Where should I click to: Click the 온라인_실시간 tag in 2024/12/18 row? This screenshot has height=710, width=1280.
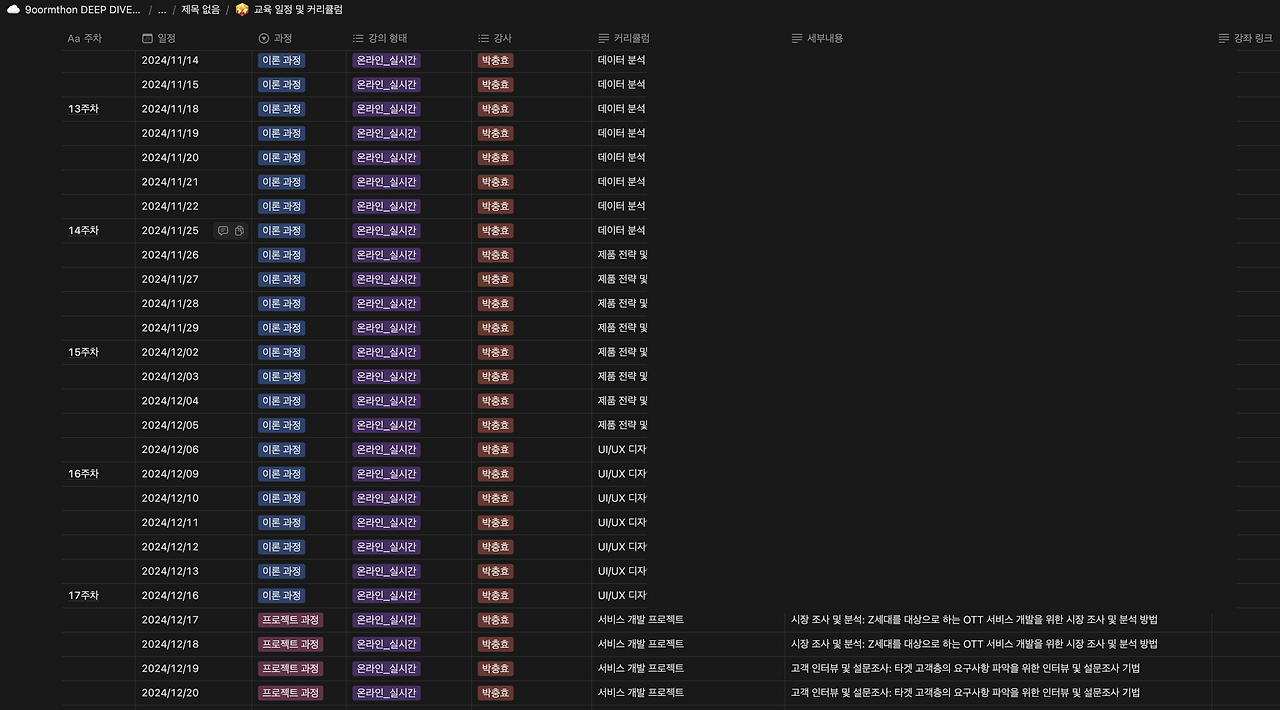point(386,644)
